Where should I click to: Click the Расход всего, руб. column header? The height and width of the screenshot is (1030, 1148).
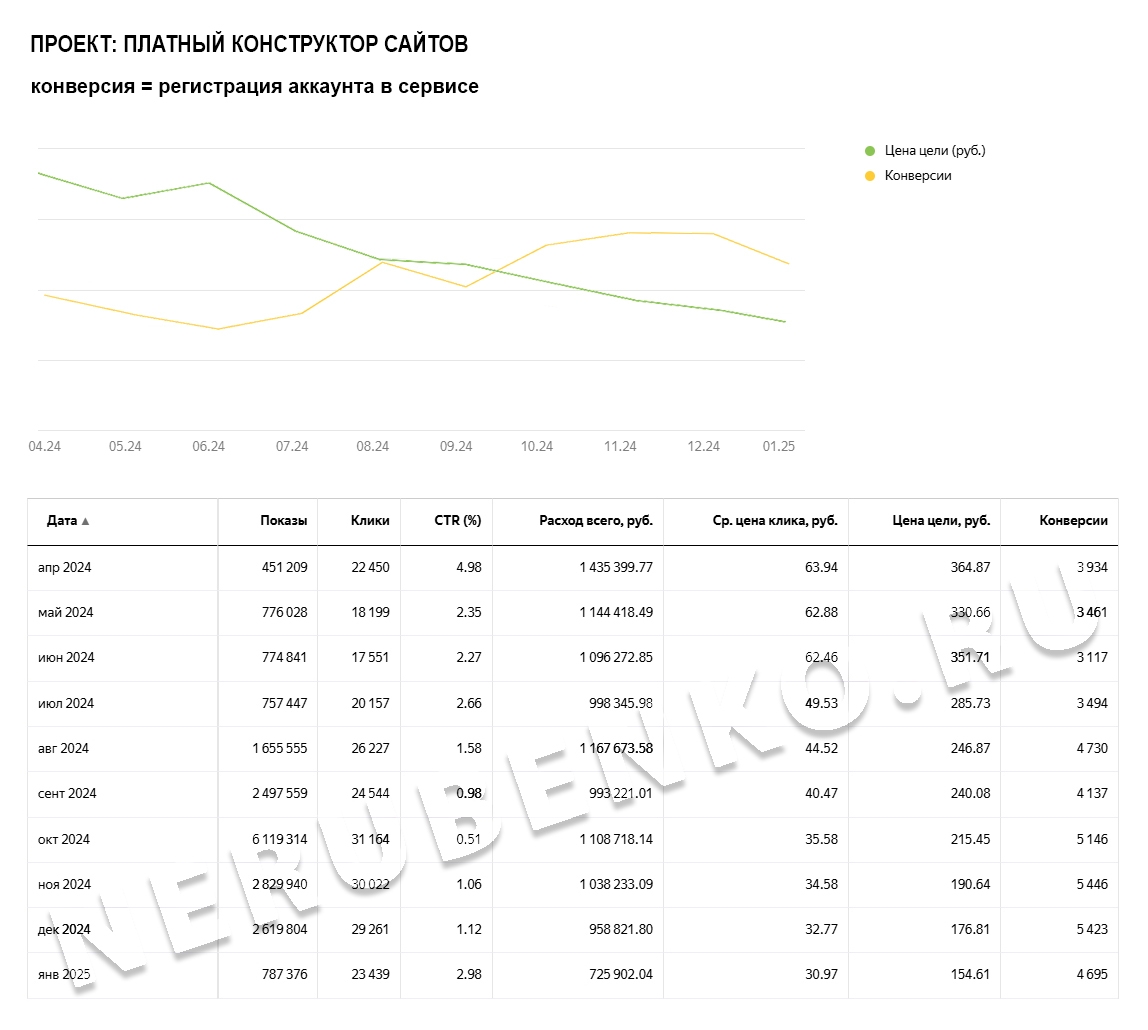click(595, 521)
